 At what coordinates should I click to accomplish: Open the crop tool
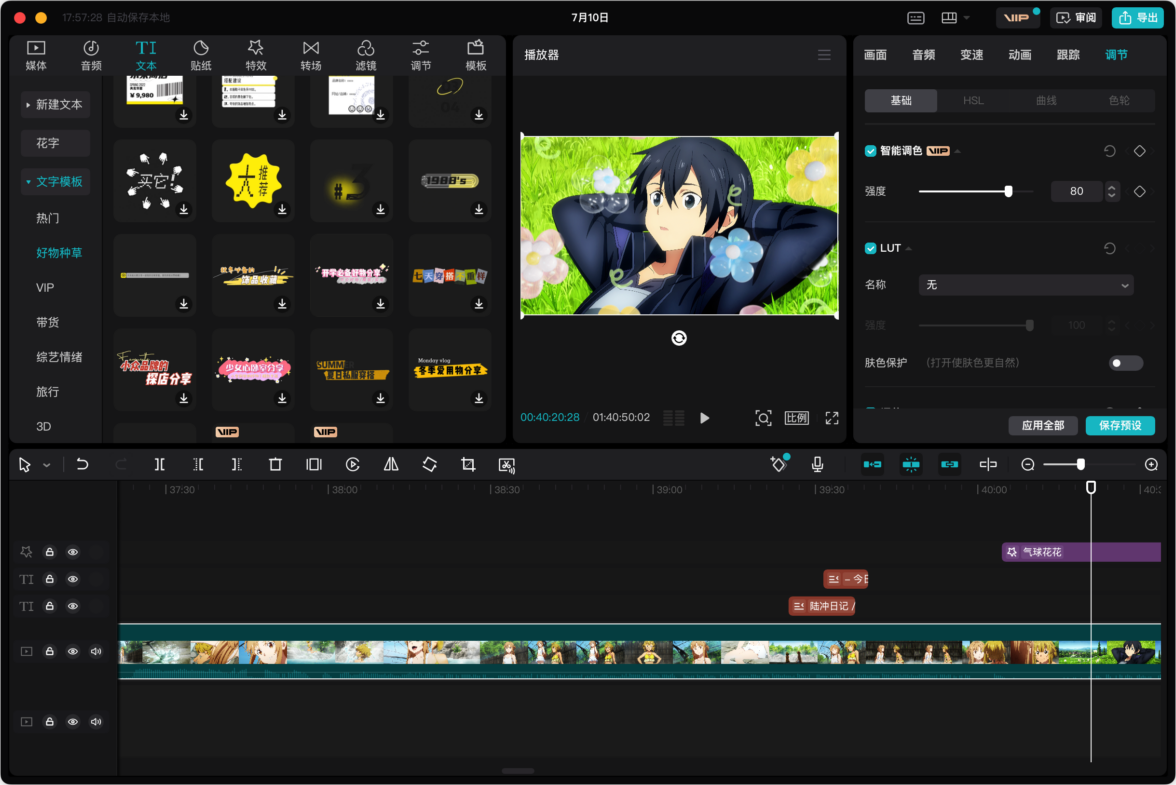pyautogui.click(x=468, y=465)
